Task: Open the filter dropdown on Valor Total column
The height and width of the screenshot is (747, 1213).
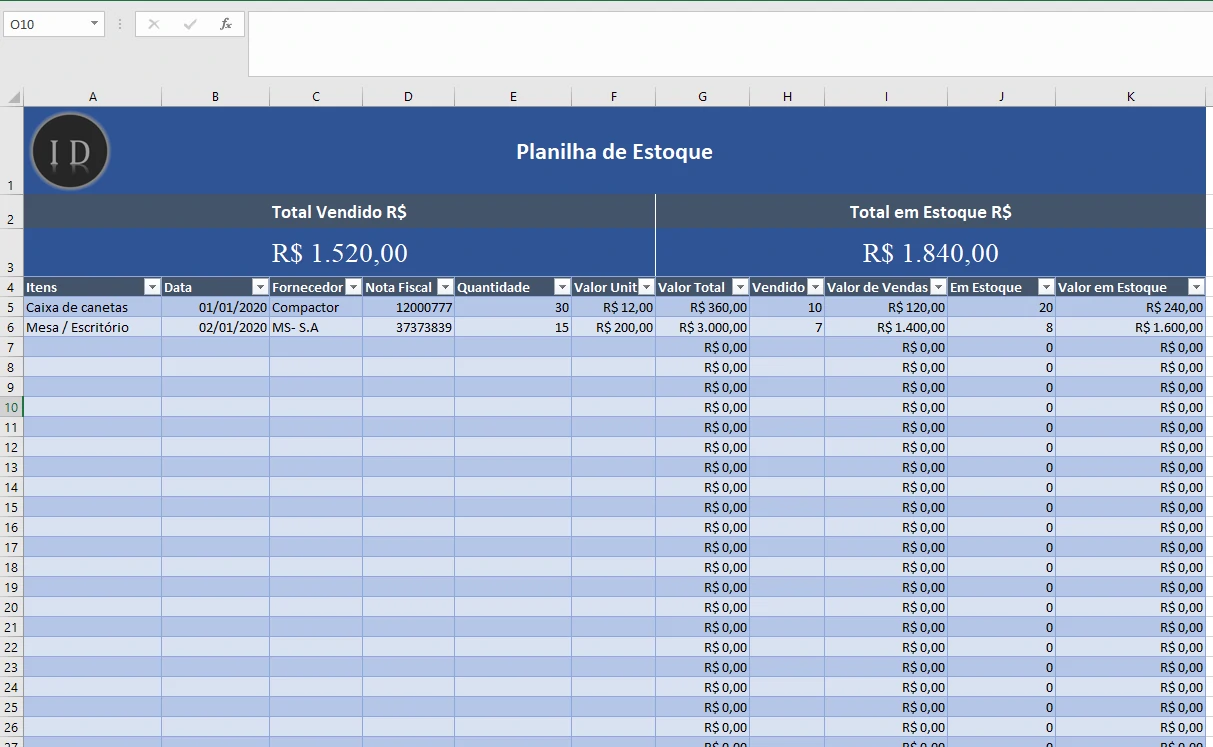Action: 739,287
